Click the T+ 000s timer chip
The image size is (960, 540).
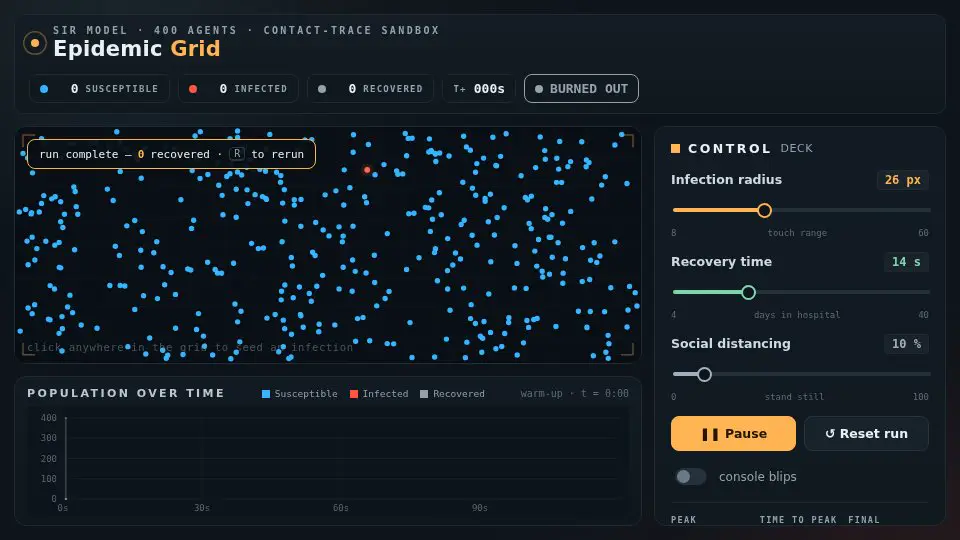tap(479, 89)
